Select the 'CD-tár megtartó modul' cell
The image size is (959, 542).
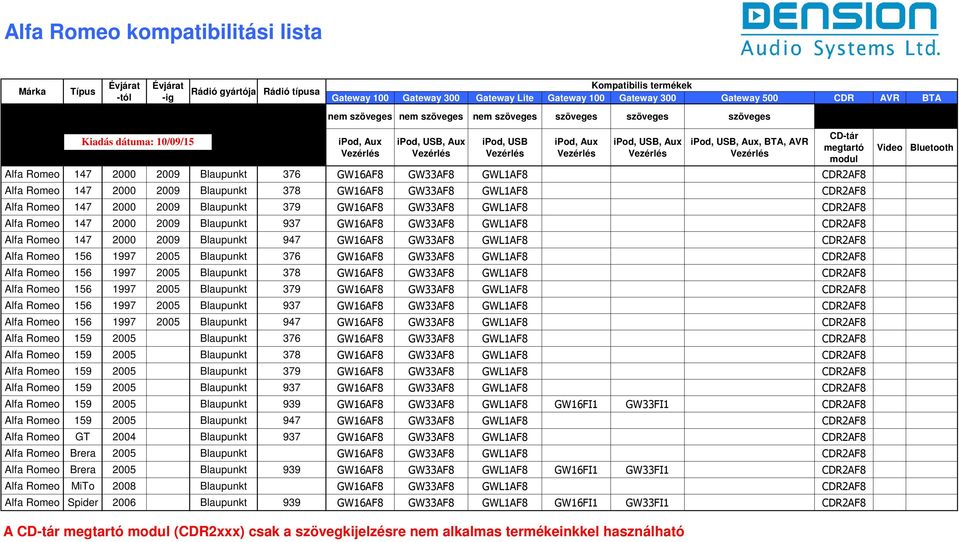(843, 147)
